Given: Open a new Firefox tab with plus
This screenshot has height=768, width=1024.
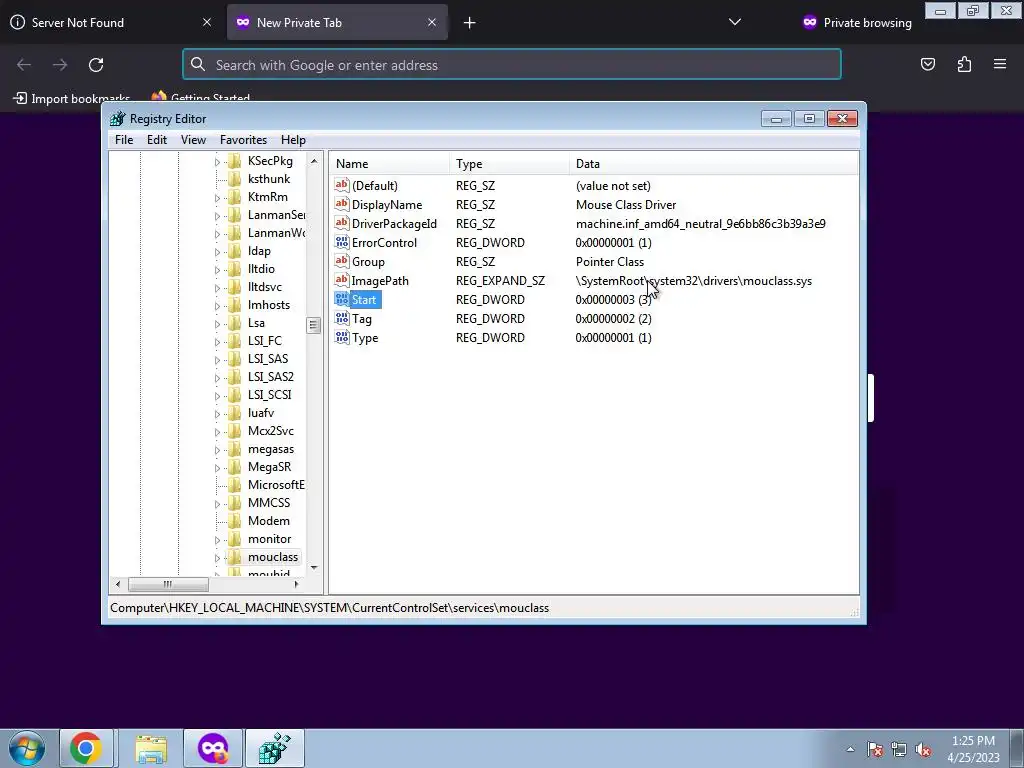Looking at the screenshot, I should [470, 23].
